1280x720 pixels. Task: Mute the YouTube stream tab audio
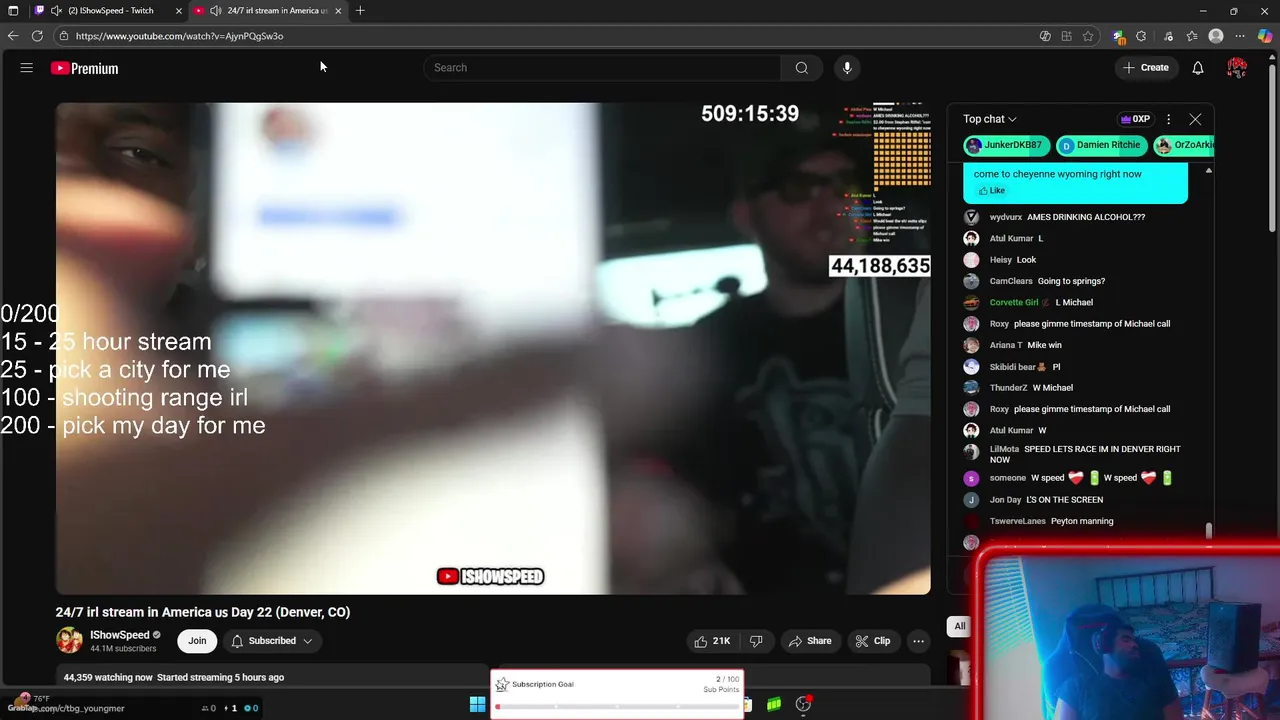(x=215, y=11)
